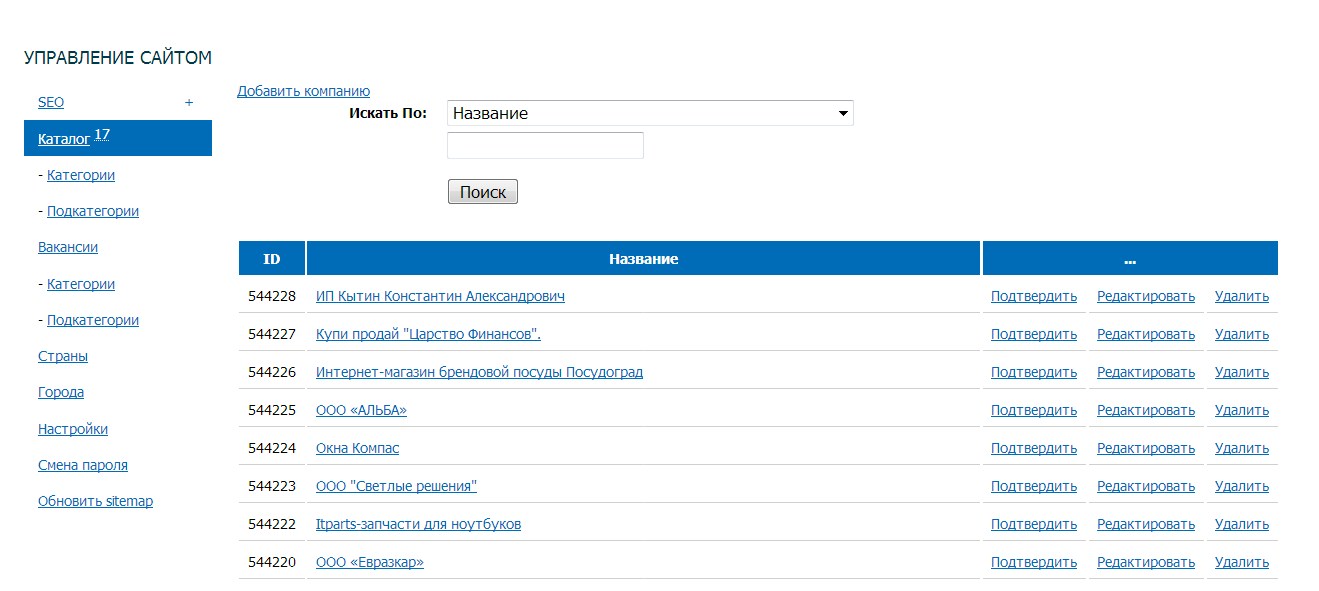Delete the ИП Кытин Константин Александрович entry

1242,296
